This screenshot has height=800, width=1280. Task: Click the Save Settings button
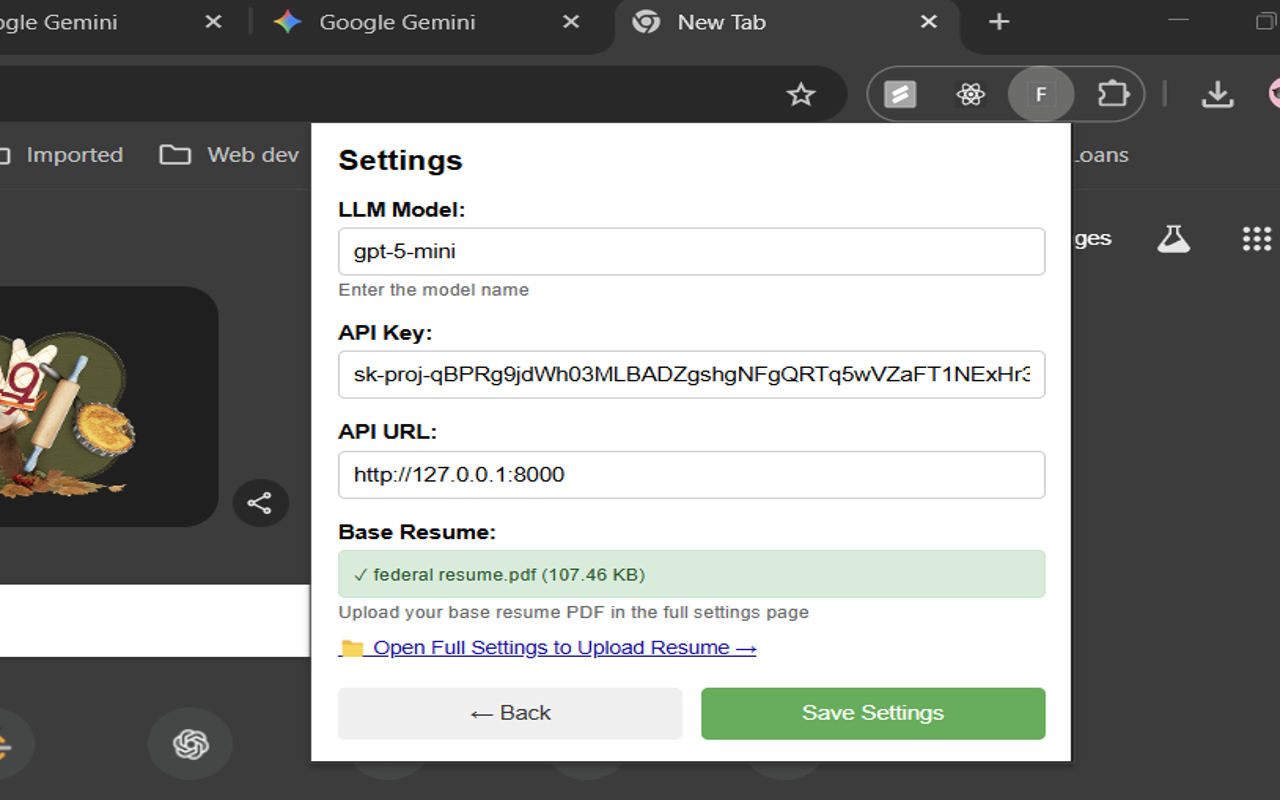872,713
